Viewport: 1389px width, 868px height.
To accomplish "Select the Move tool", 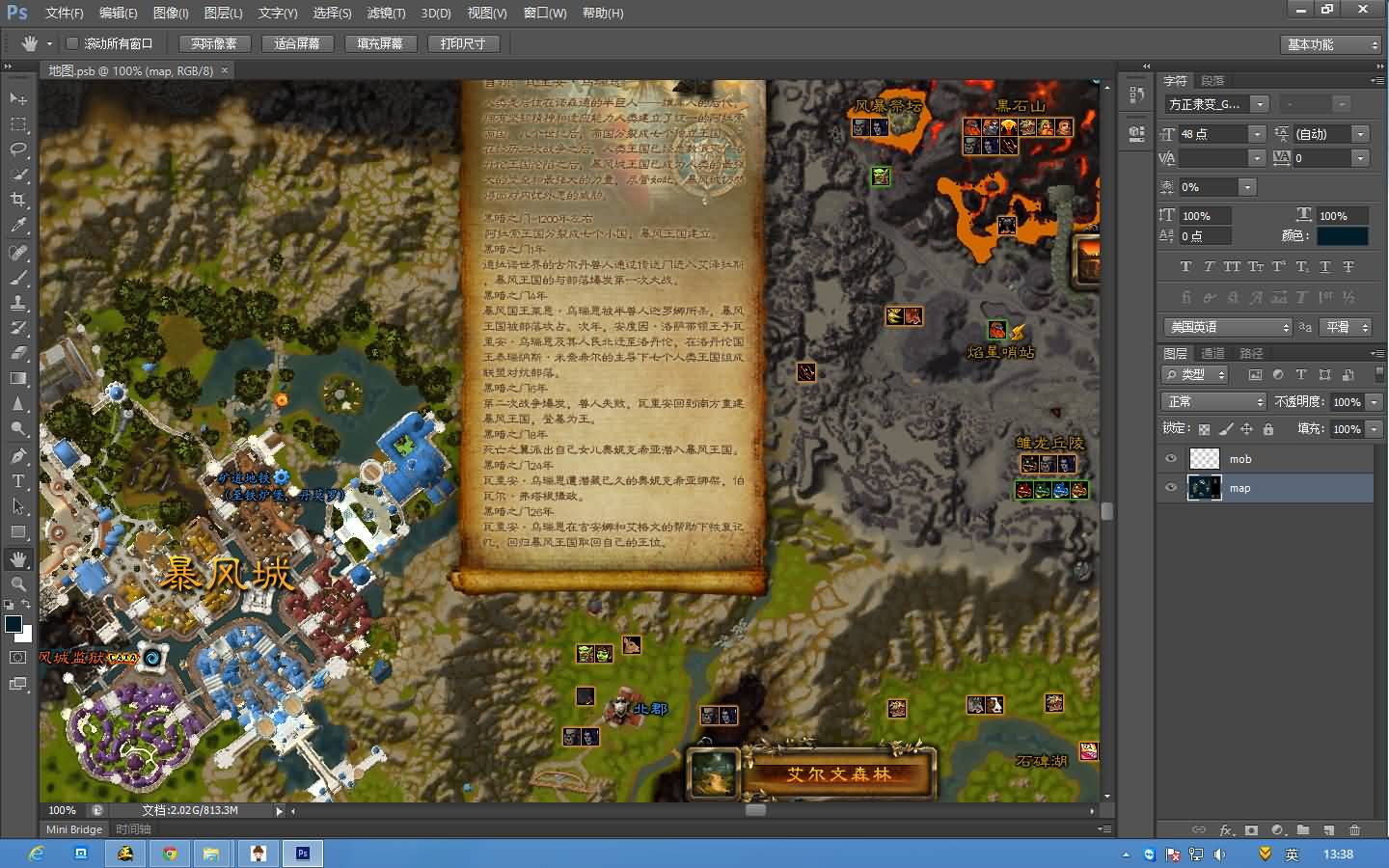I will 18,98.
